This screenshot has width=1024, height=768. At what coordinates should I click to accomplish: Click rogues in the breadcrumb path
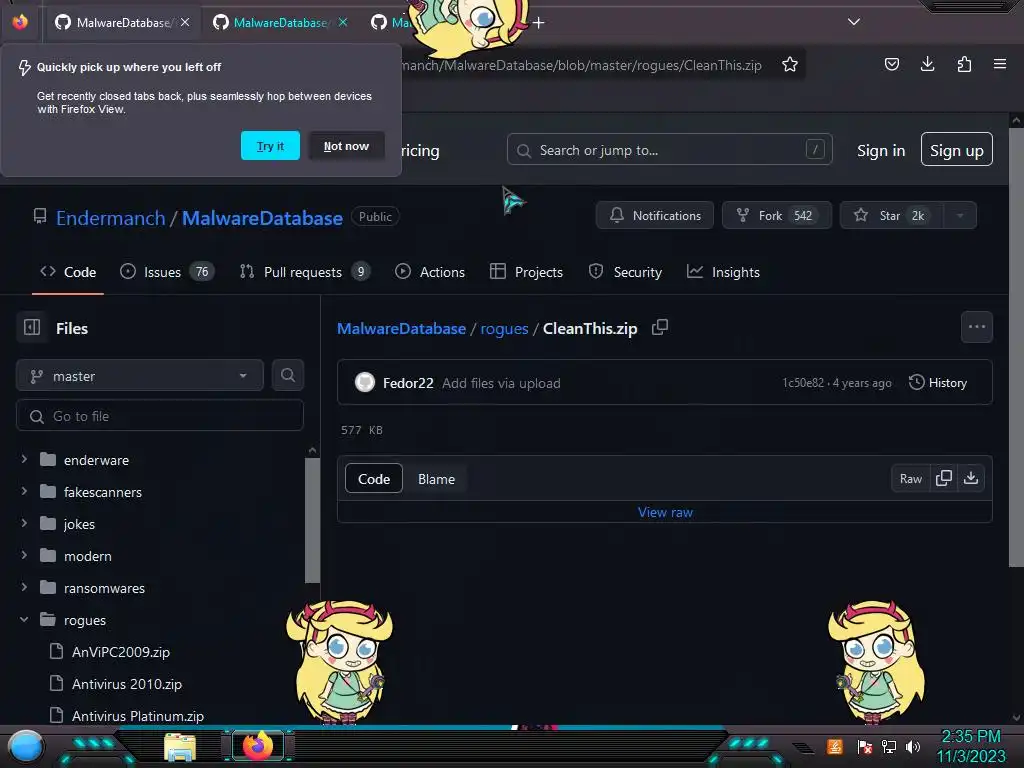tap(504, 328)
